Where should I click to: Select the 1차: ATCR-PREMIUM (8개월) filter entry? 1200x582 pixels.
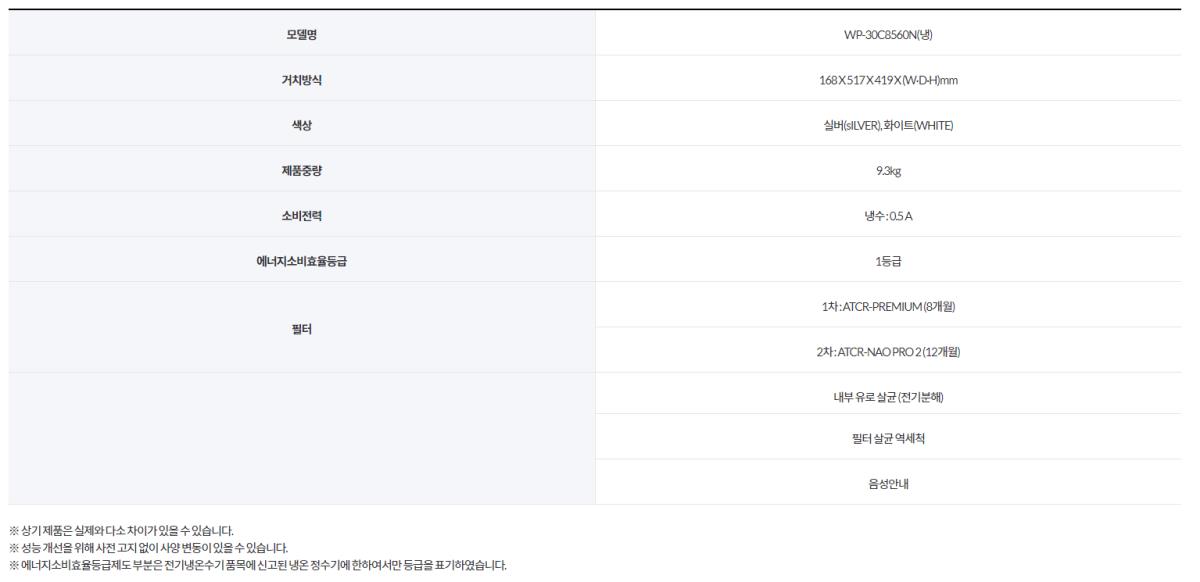[x=888, y=307]
